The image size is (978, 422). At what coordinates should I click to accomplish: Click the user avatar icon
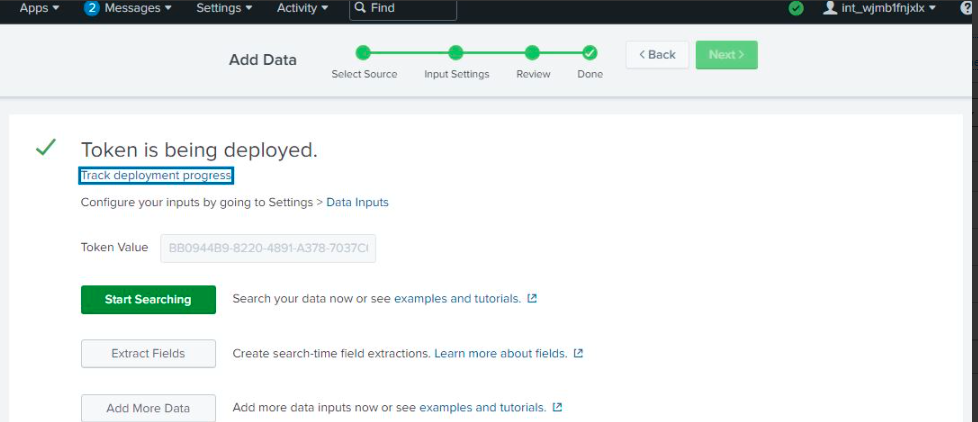pyautogui.click(x=829, y=8)
